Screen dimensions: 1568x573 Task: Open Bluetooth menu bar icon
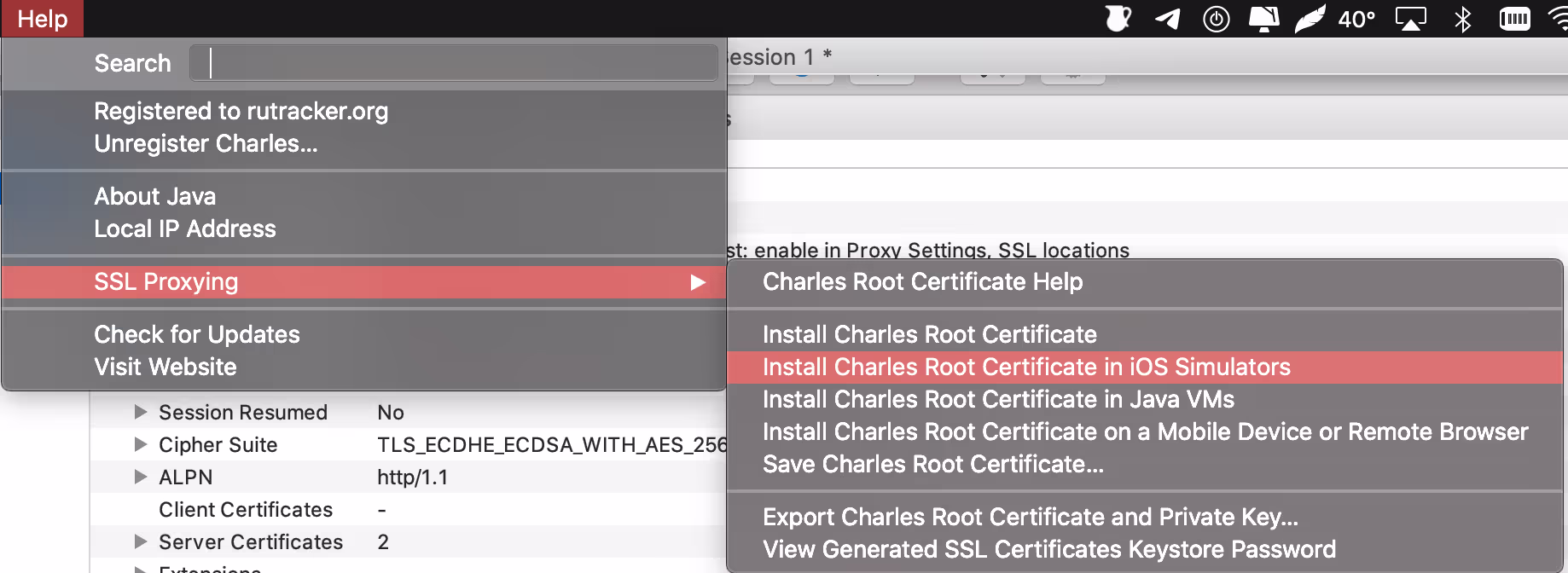pos(1462,19)
